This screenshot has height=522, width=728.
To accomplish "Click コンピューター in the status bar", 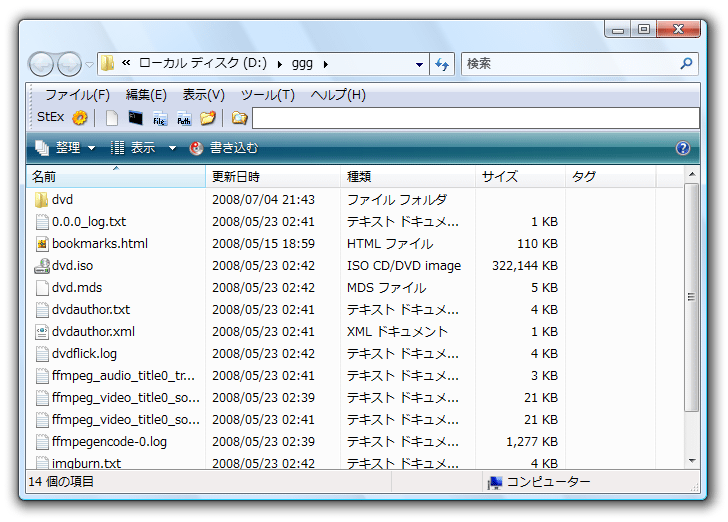I will tap(548, 482).
